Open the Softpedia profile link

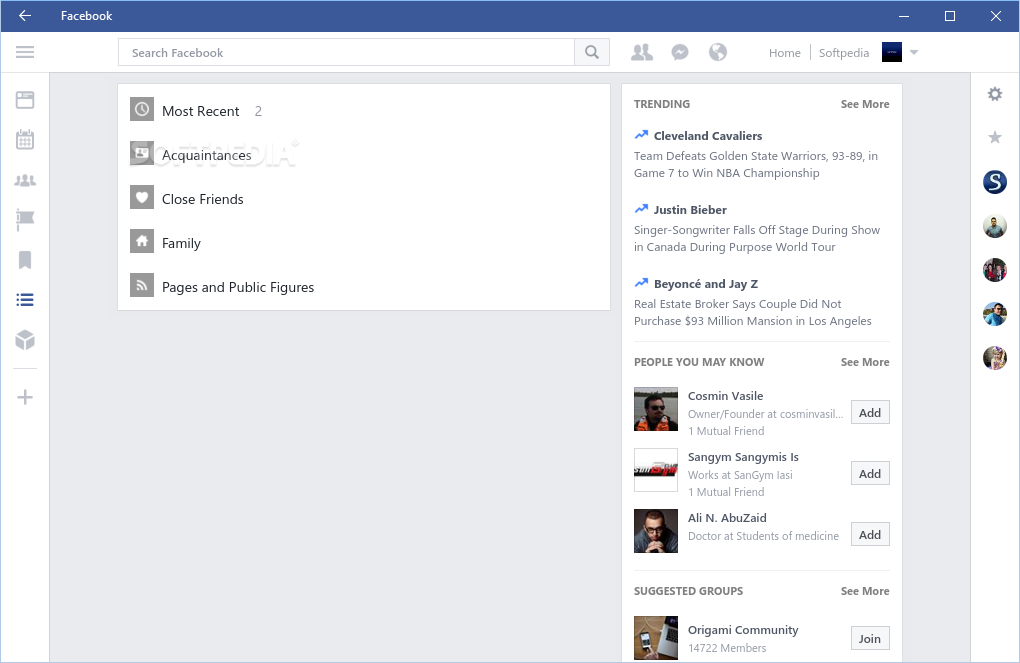point(844,53)
